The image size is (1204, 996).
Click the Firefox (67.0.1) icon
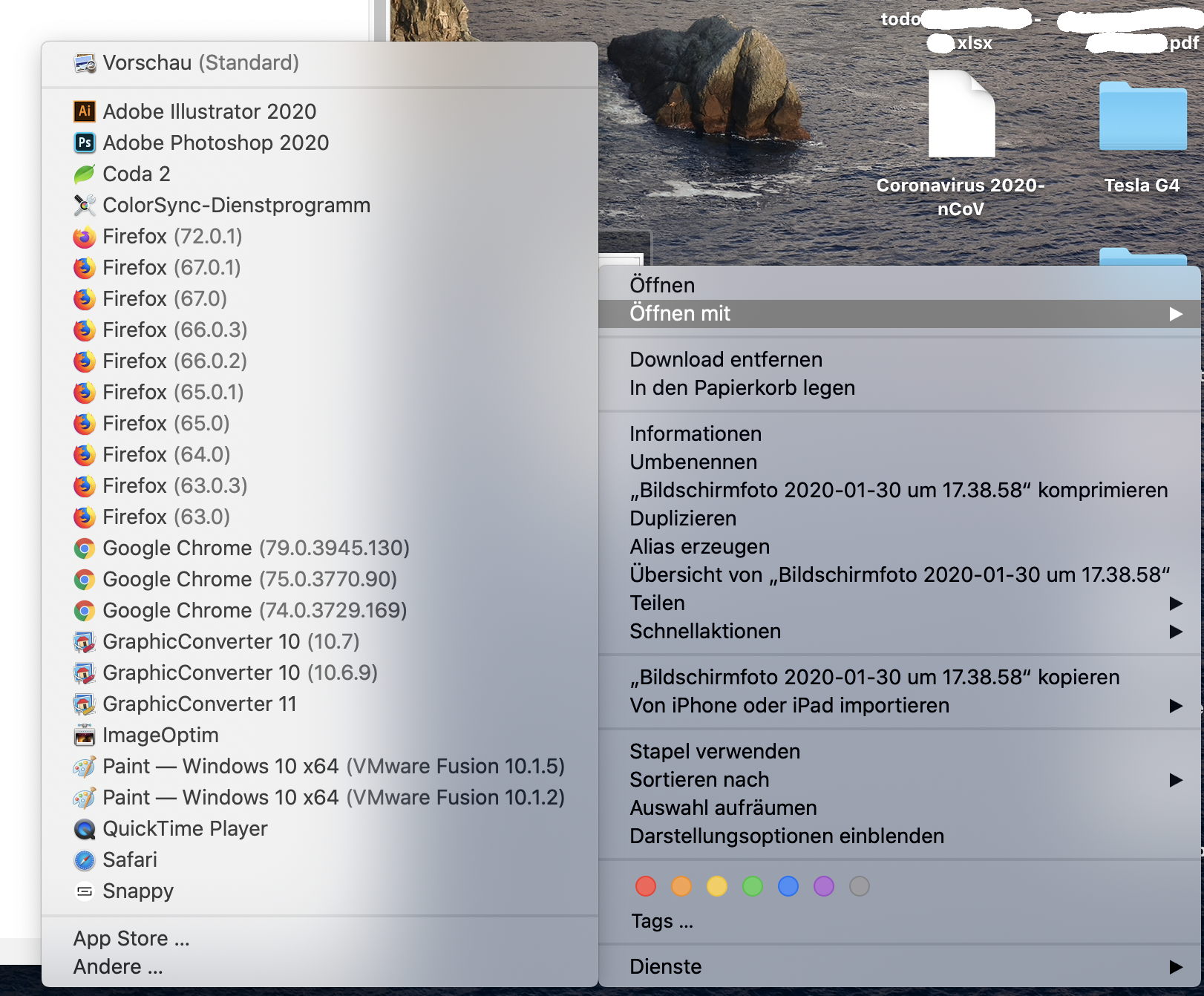tap(85, 268)
